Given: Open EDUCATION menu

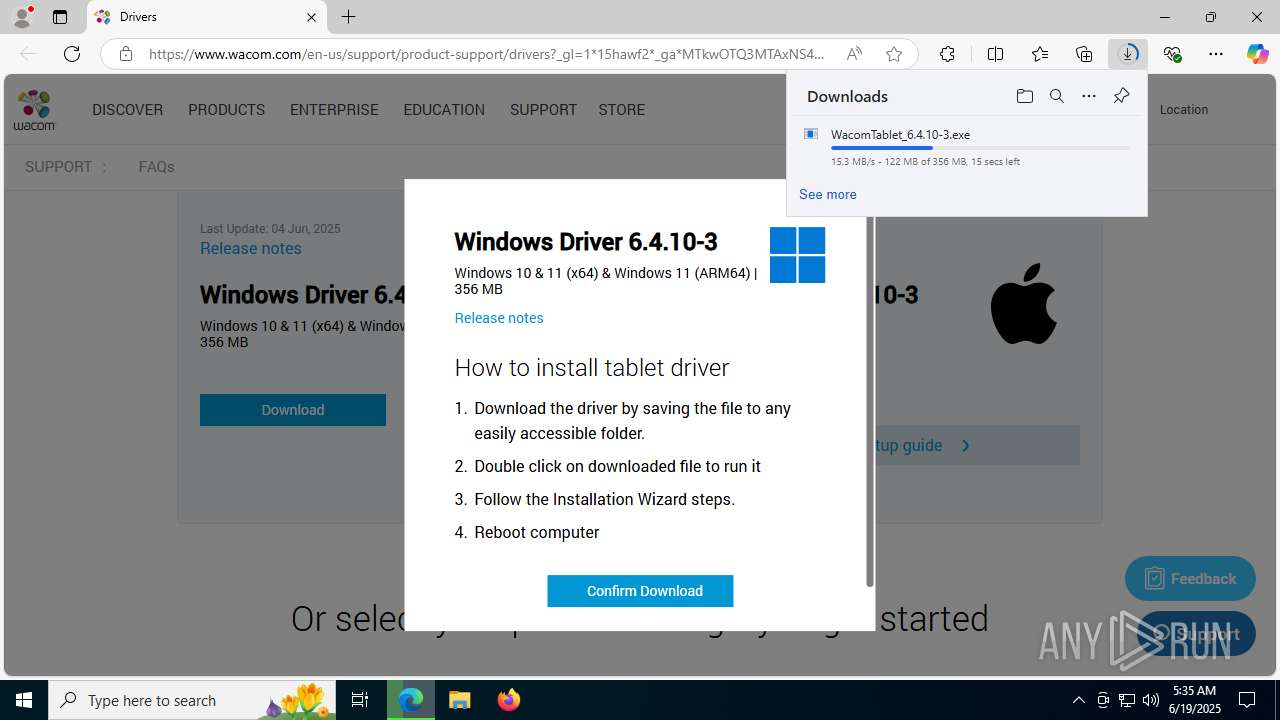Looking at the screenshot, I should [444, 110].
